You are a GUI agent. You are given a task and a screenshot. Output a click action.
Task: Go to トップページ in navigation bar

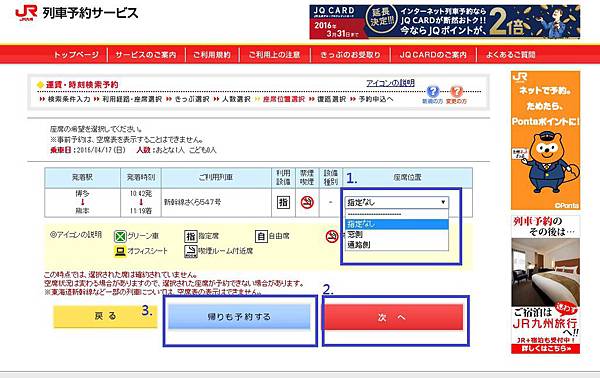point(76,55)
